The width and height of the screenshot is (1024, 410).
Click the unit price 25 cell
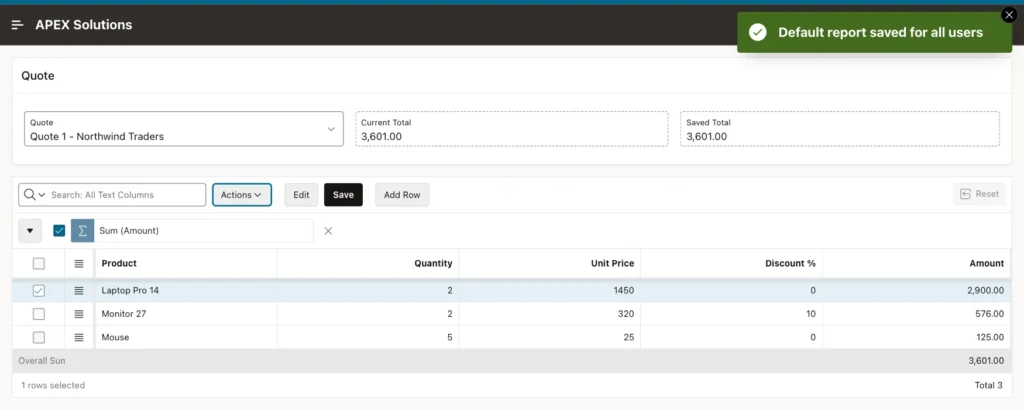[550, 338]
